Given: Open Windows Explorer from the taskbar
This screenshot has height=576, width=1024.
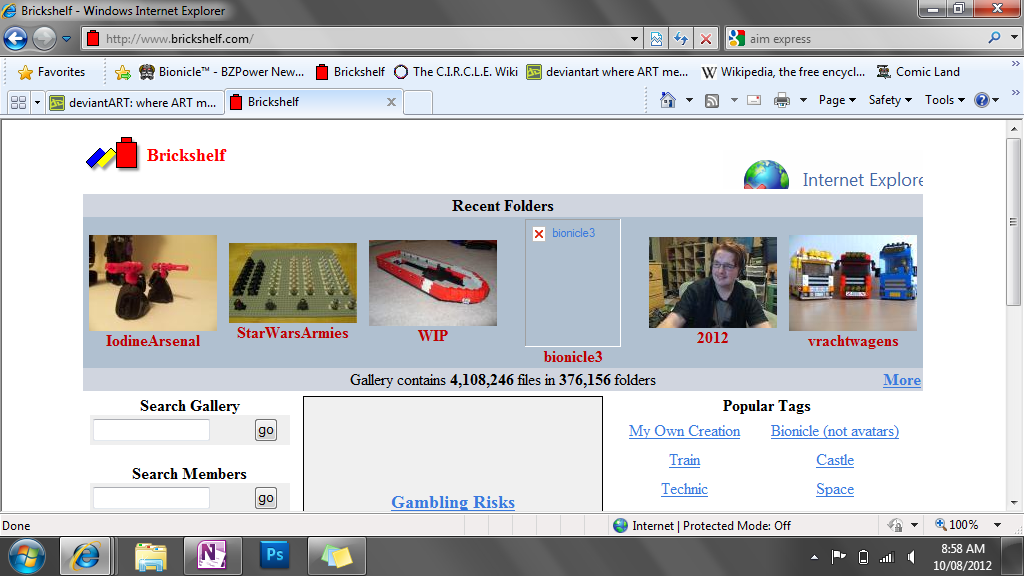Looking at the screenshot, I should click(x=151, y=556).
